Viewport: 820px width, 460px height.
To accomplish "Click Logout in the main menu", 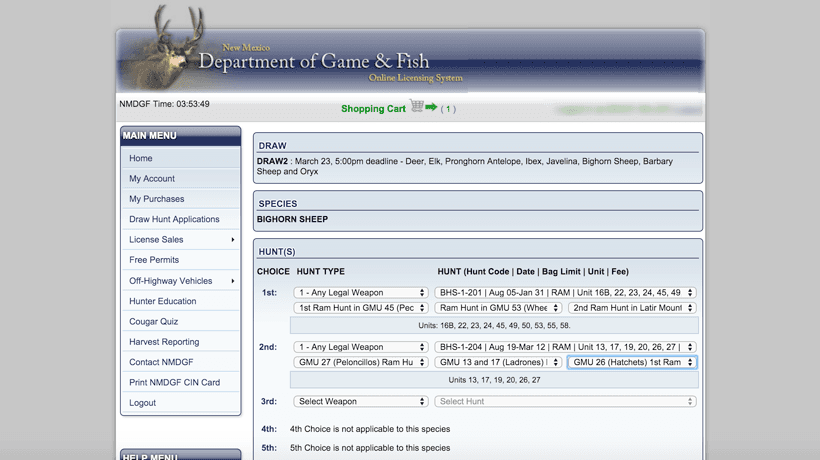I will [x=143, y=403].
